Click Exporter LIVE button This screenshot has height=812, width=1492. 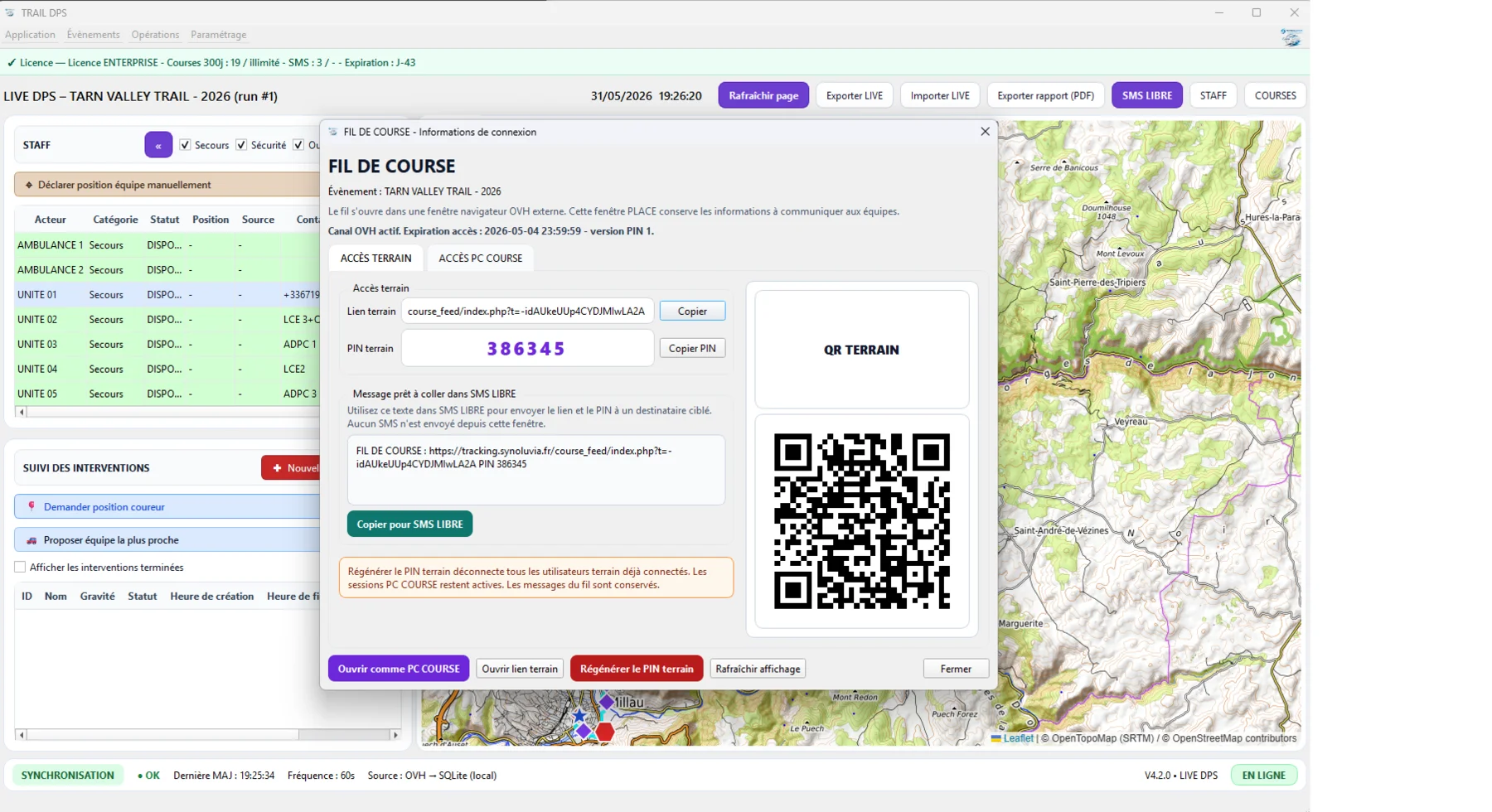pyautogui.click(x=855, y=95)
